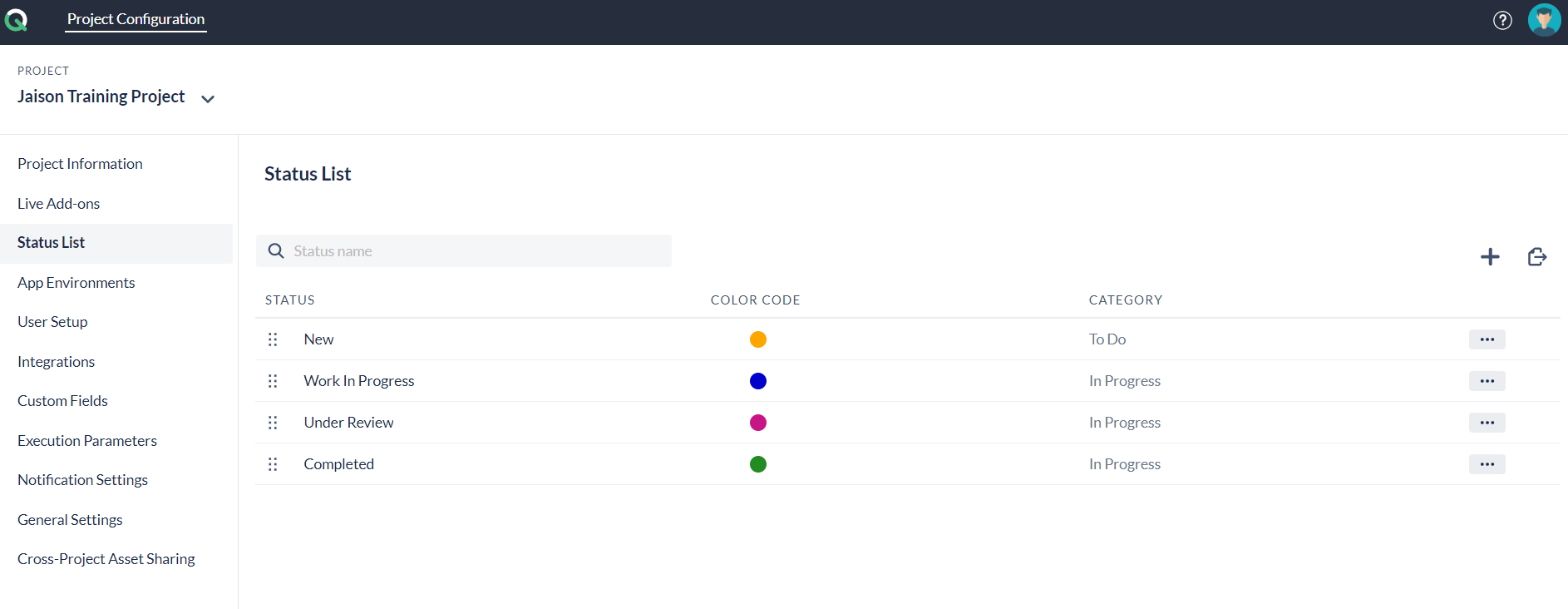Open Integrations page
Image resolution: width=1568 pixels, height=609 pixels.
[x=56, y=362]
